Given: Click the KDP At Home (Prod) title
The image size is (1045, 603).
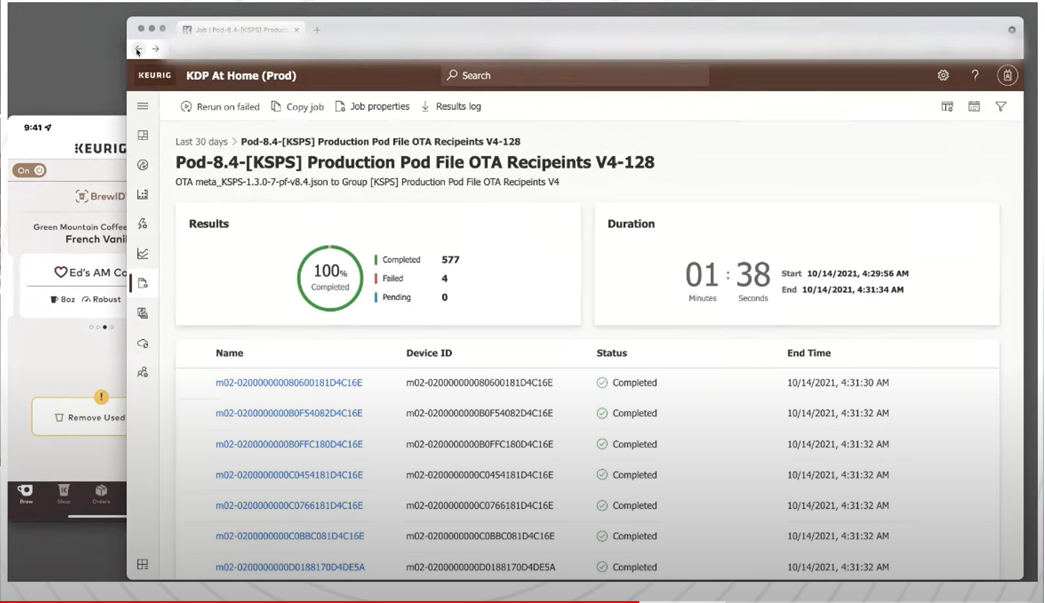Looking at the screenshot, I should [241, 75].
